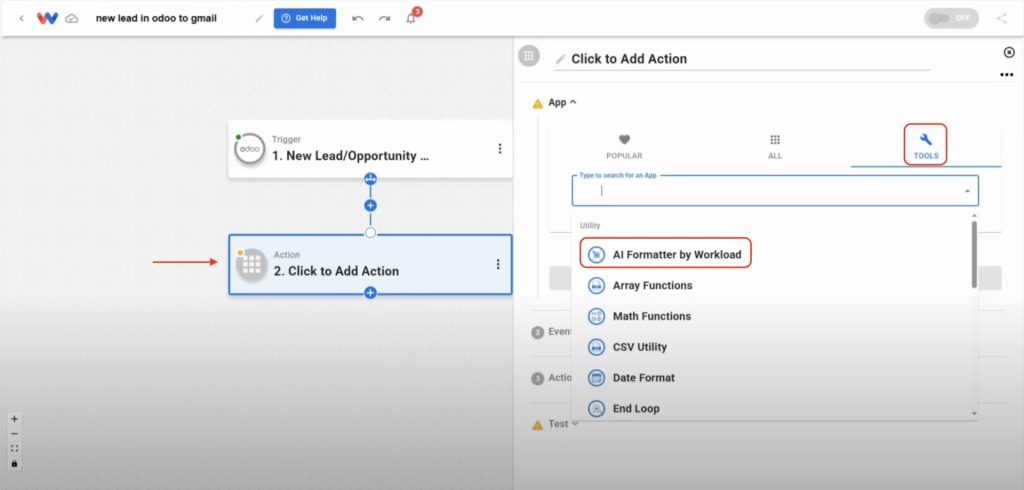Add step with plus below action node
The width and height of the screenshot is (1024, 490).
point(370,293)
